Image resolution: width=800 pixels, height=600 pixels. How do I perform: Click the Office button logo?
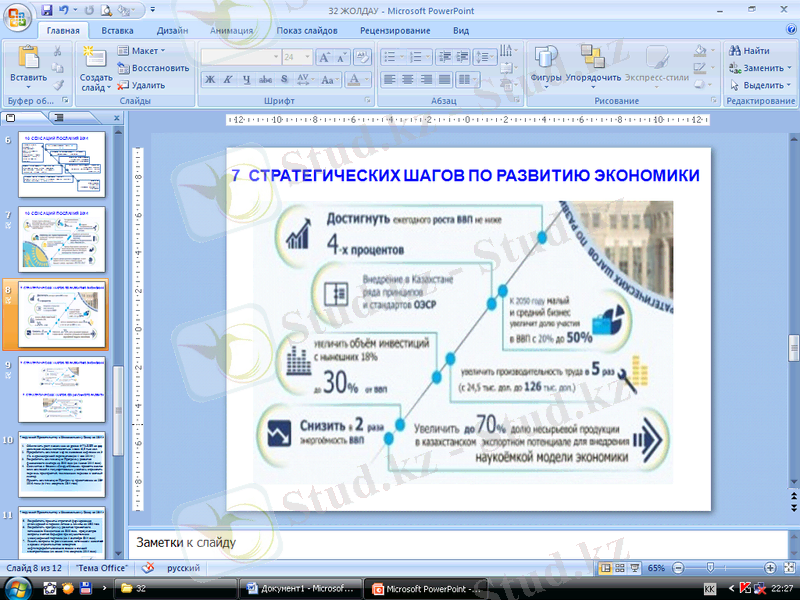tap(18, 16)
